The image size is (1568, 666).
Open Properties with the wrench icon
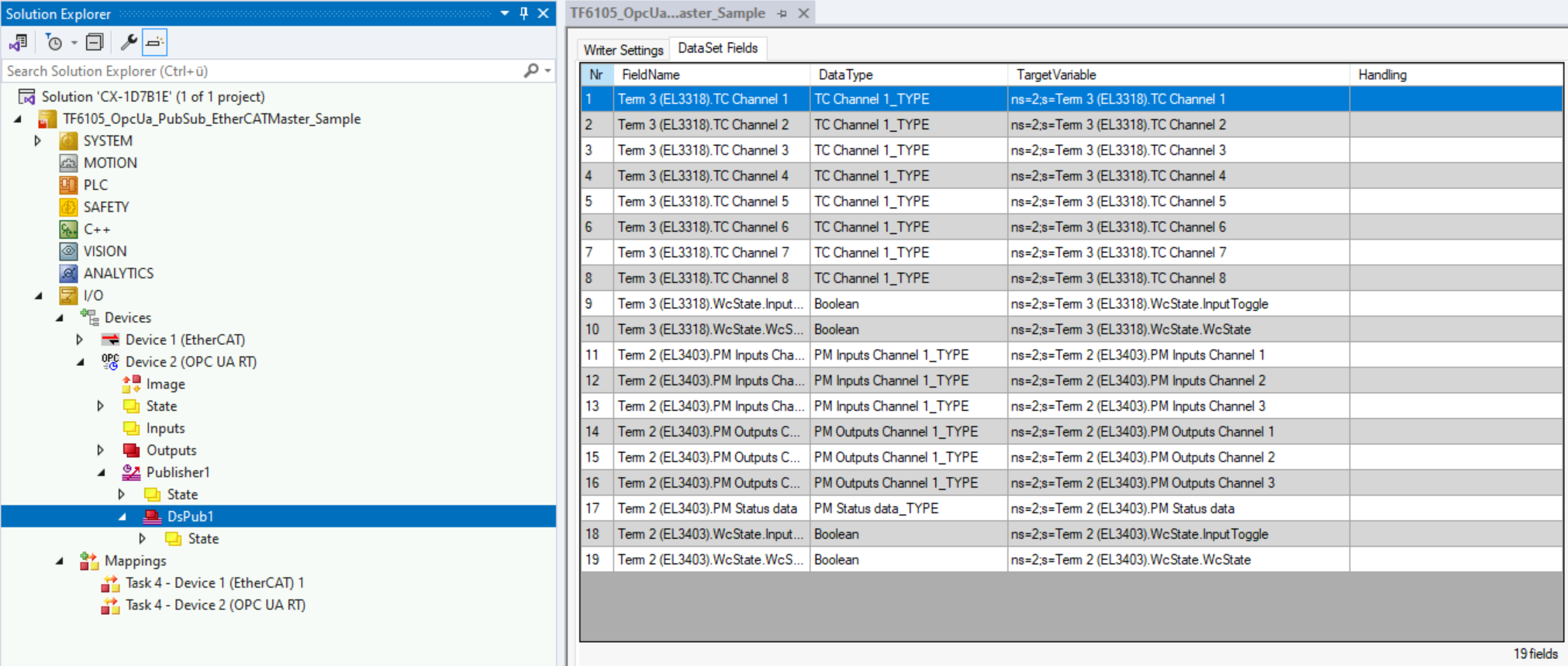pyautogui.click(x=129, y=43)
